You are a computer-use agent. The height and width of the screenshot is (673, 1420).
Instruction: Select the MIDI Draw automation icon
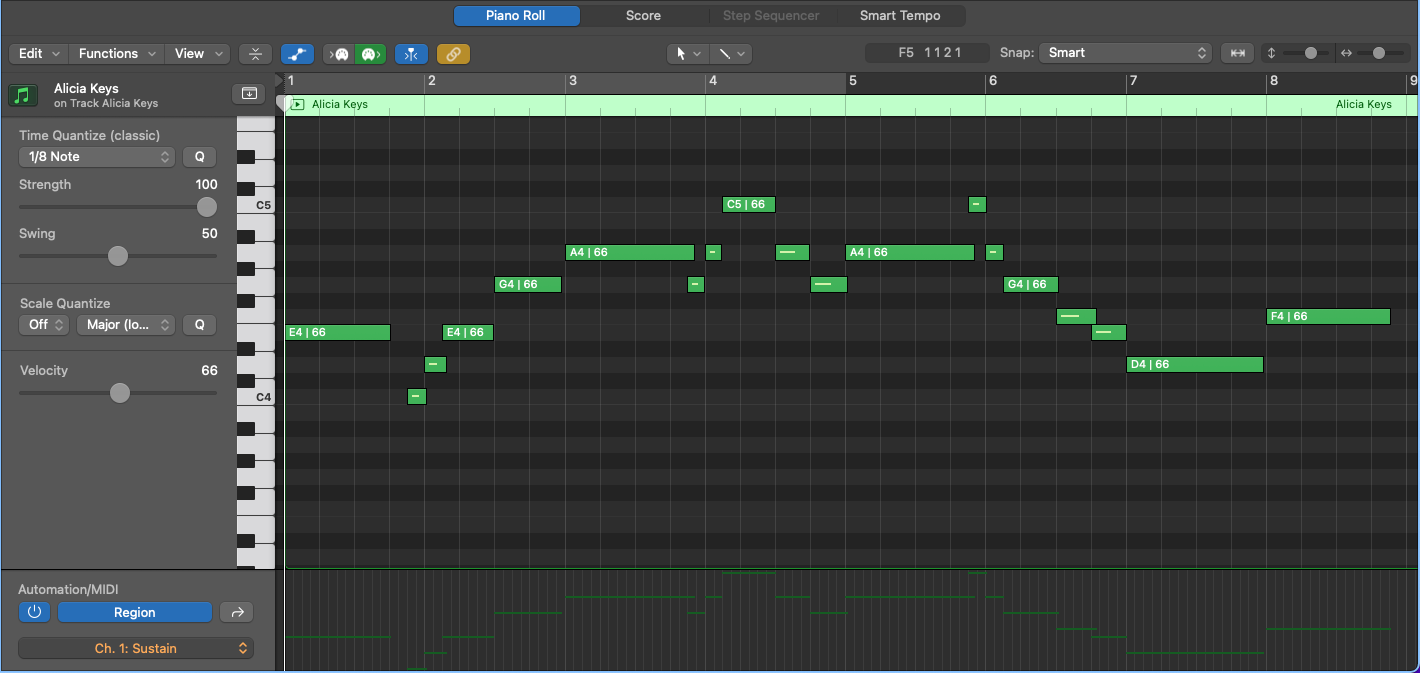tap(297, 53)
